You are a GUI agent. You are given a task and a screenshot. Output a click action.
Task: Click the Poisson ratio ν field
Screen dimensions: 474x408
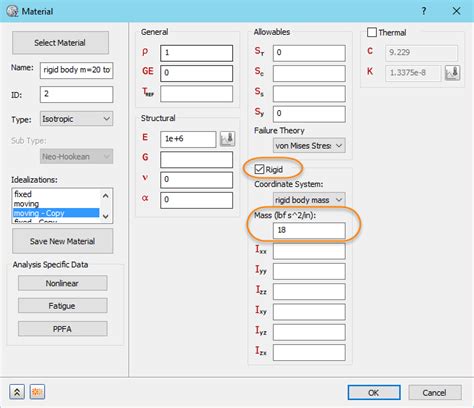[196, 180]
